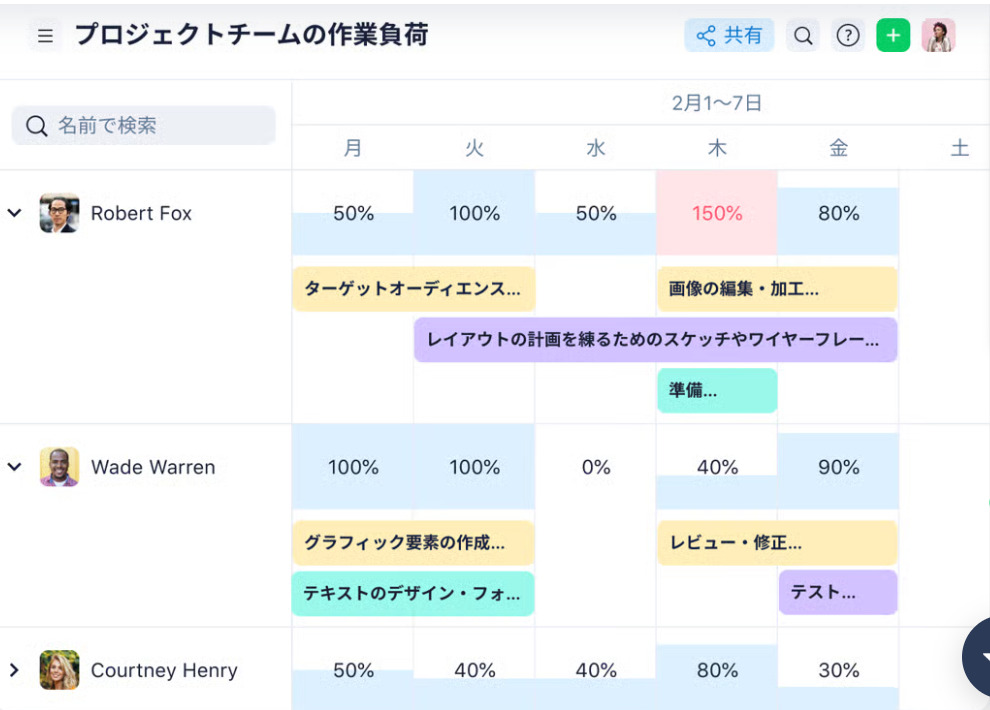The height and width of the screenshot is (710, 990).
Task: Select Courtney Henry's 80% workload cell
Action: 716,670
